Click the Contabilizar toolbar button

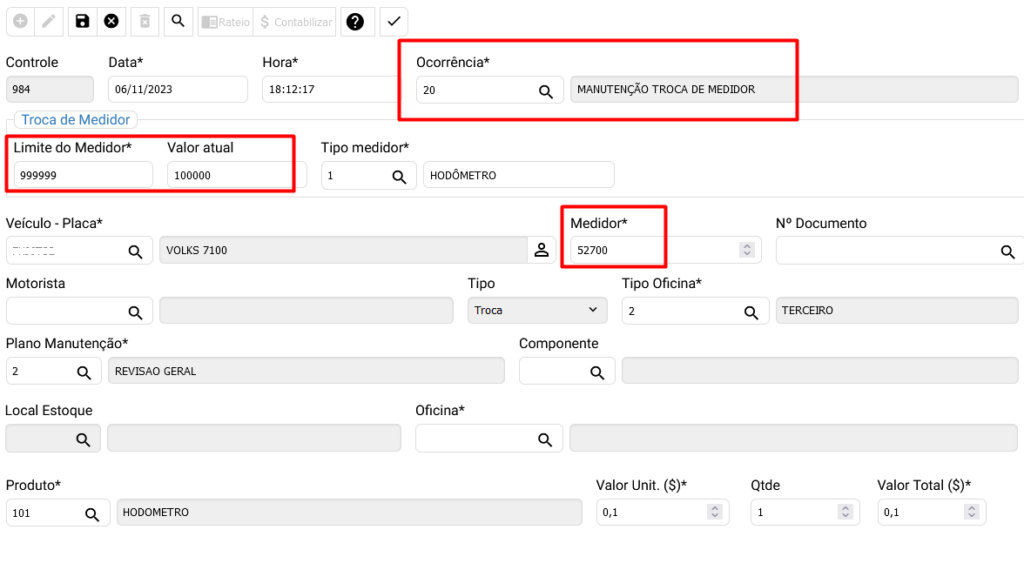coord(296,21)
